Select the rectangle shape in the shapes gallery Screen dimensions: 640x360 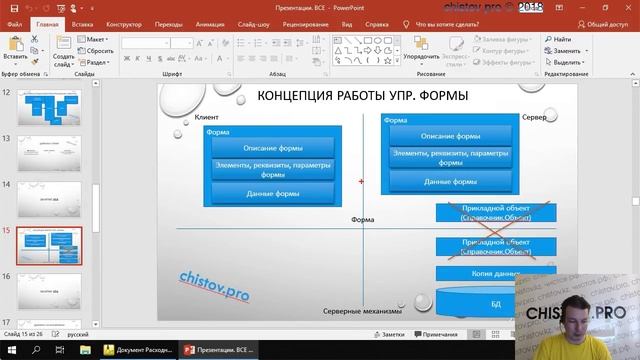368,40
